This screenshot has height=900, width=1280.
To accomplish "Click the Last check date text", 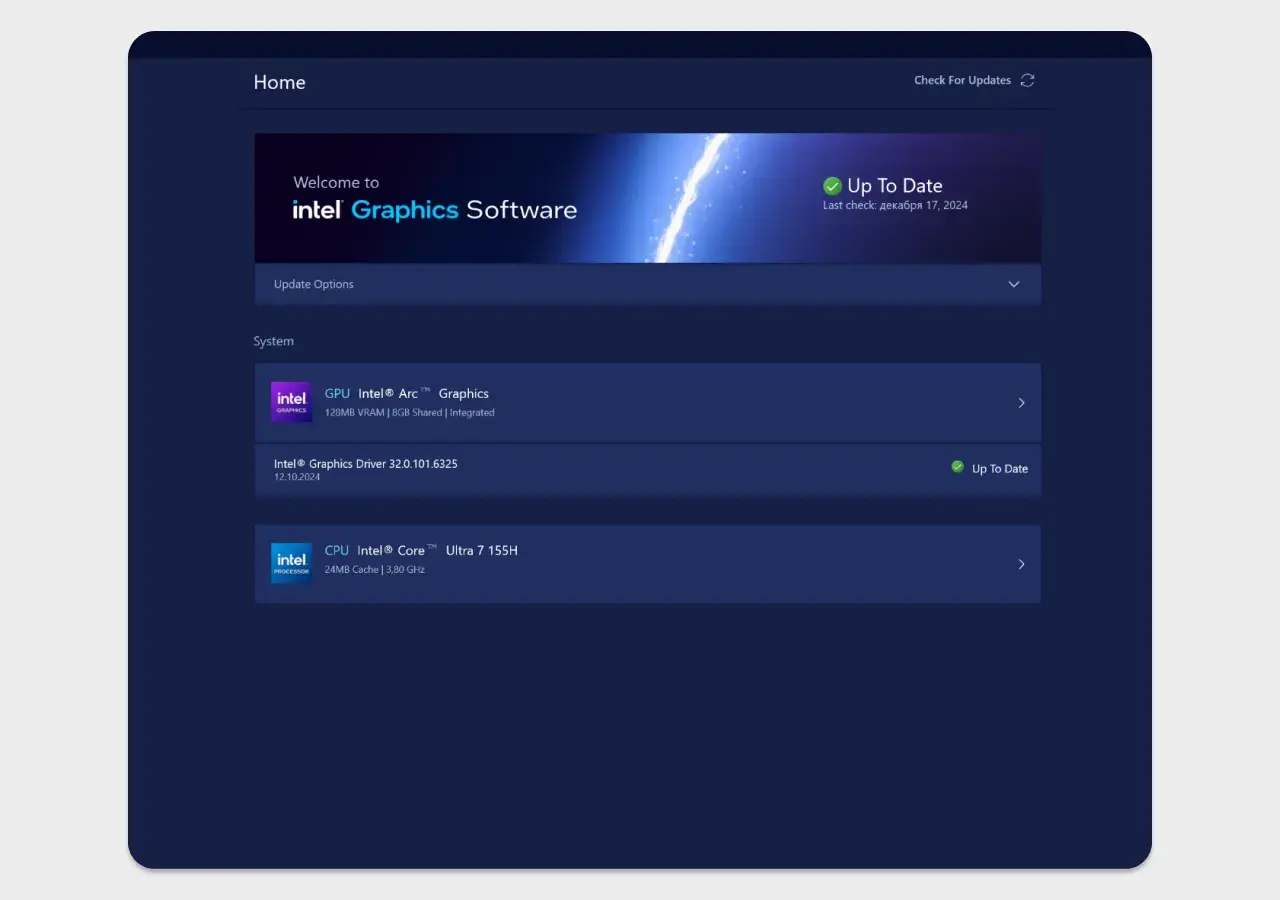I will (x=895, y=205).
